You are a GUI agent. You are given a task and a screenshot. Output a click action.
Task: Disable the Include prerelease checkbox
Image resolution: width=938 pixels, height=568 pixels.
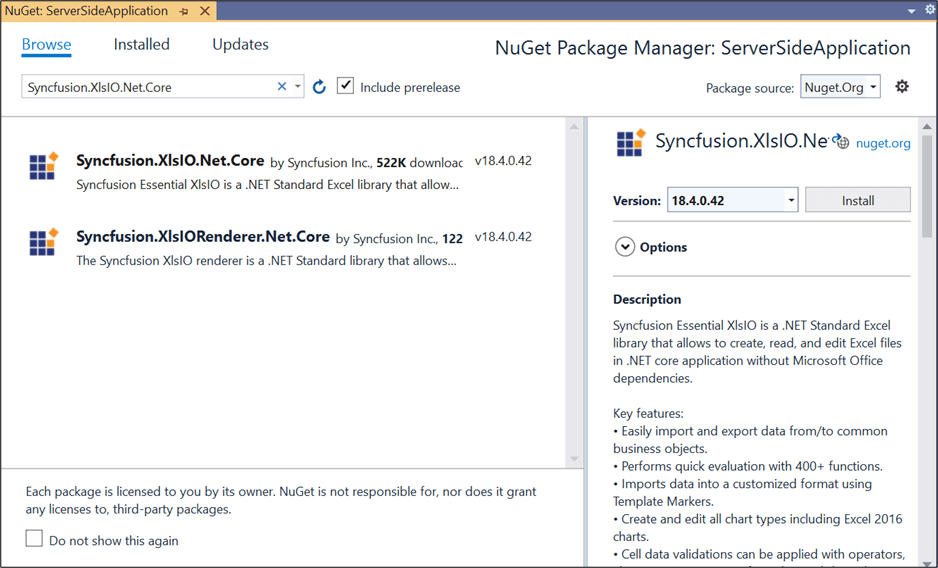pos(345,86)
